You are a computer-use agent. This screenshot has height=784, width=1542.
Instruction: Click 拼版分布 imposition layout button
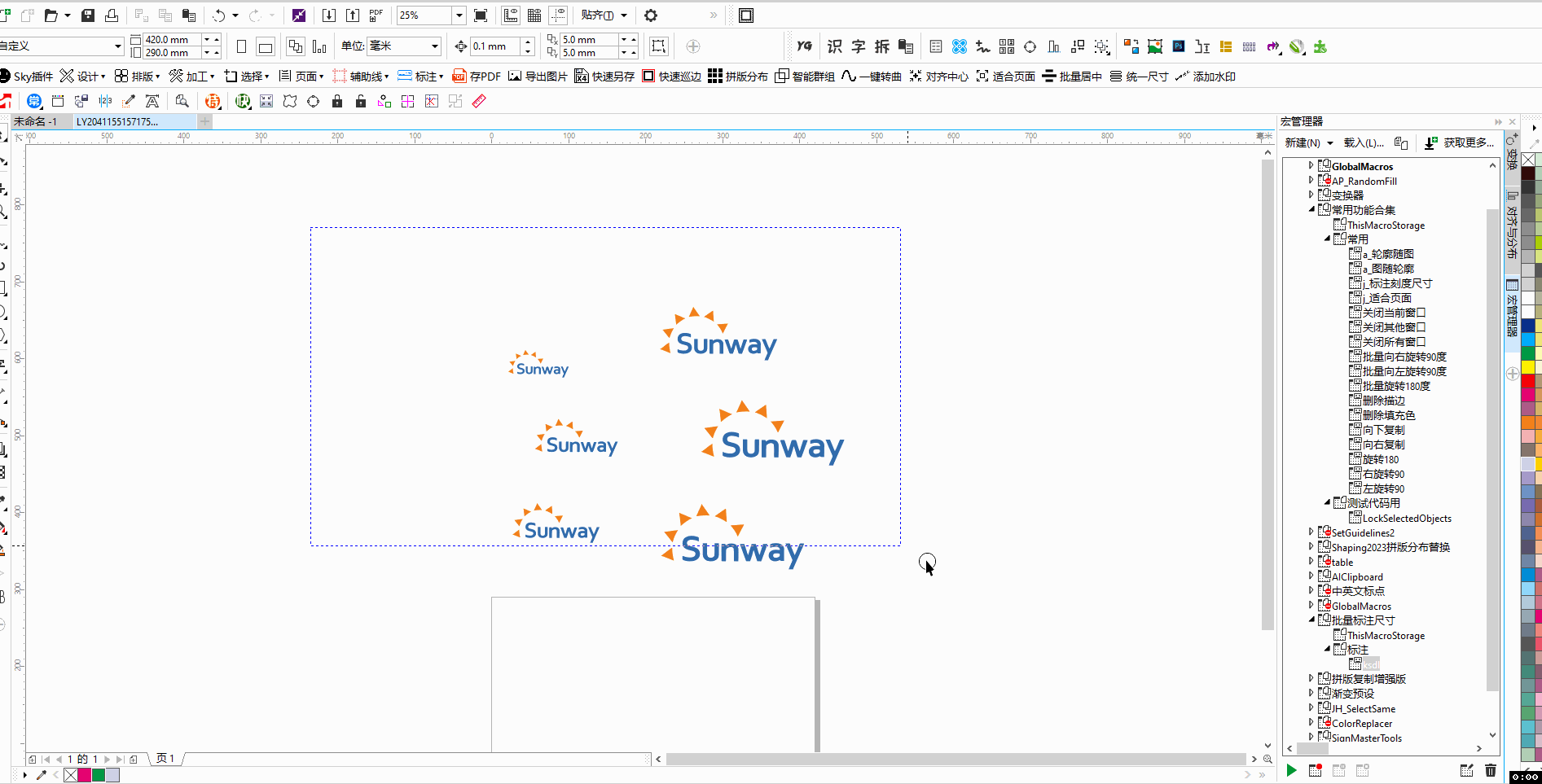[x=738, y=77]
